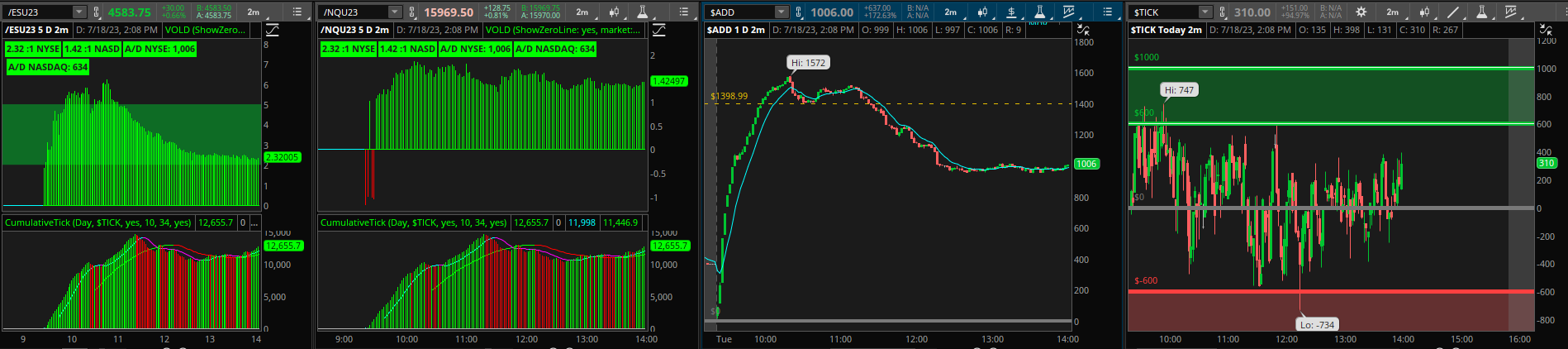
Task: Open the 2m timeframe selector in /NQU23 panel
Action: (x=582, y=12)
